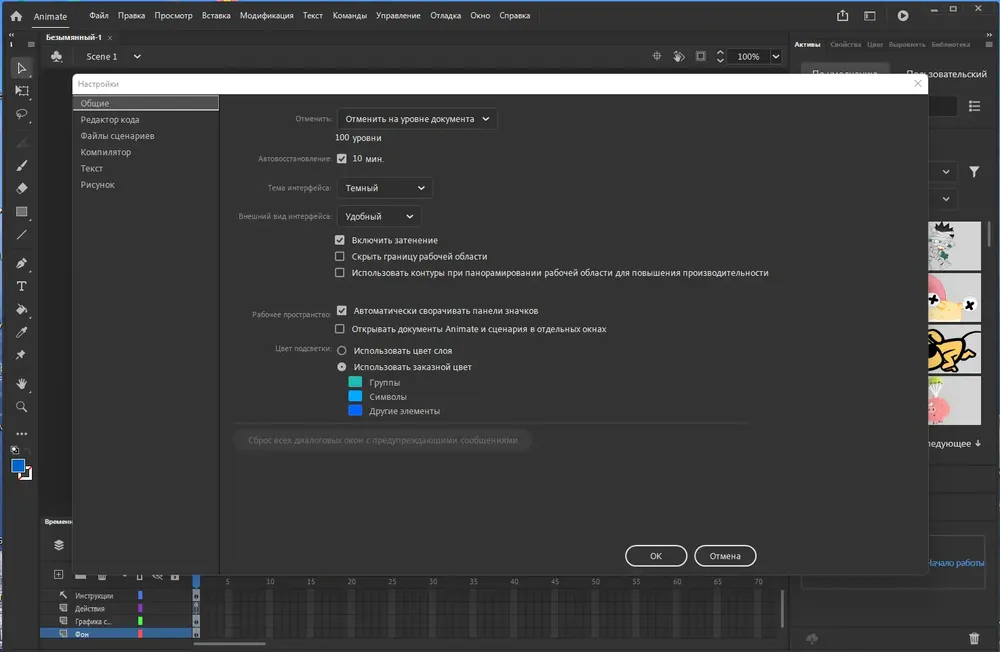Open the Правка menu
Screen dimensions: 1000x652
131,15
